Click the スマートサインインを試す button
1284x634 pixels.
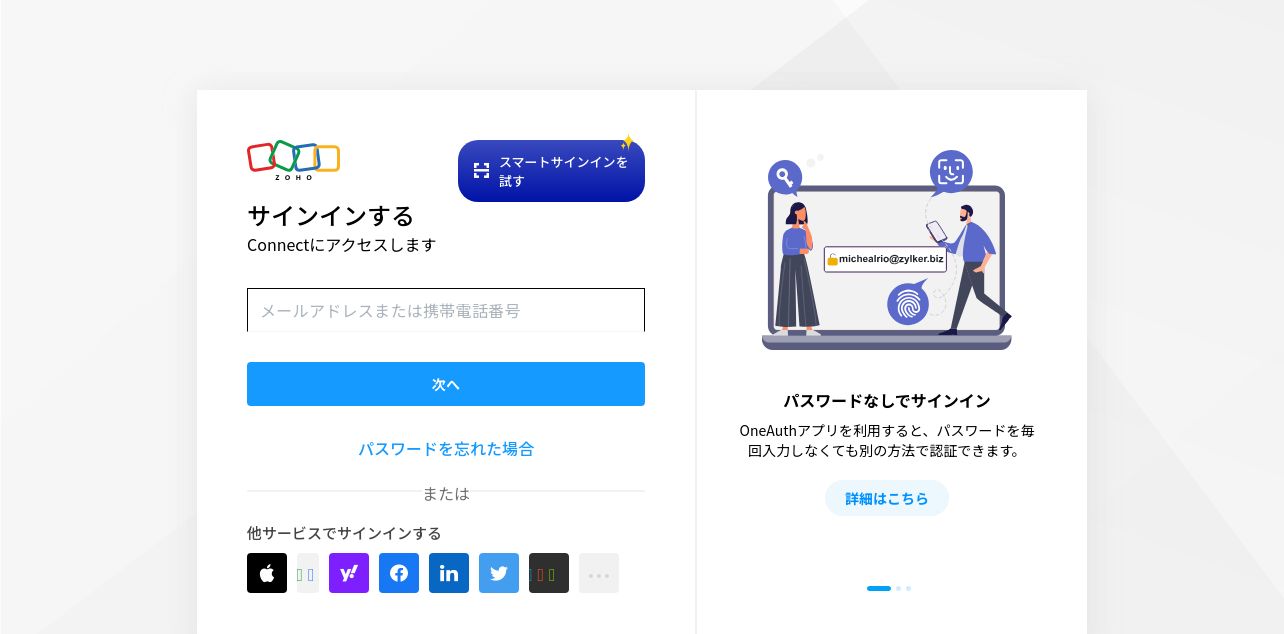[x=551, y=171]
